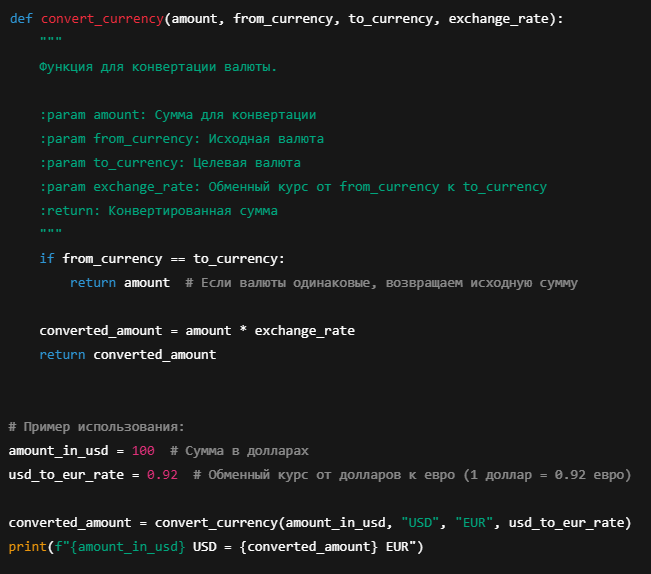This screenshot has height=574, width=651.
Task: Click the string "EUR" in the function call
Action: (474, 523)
